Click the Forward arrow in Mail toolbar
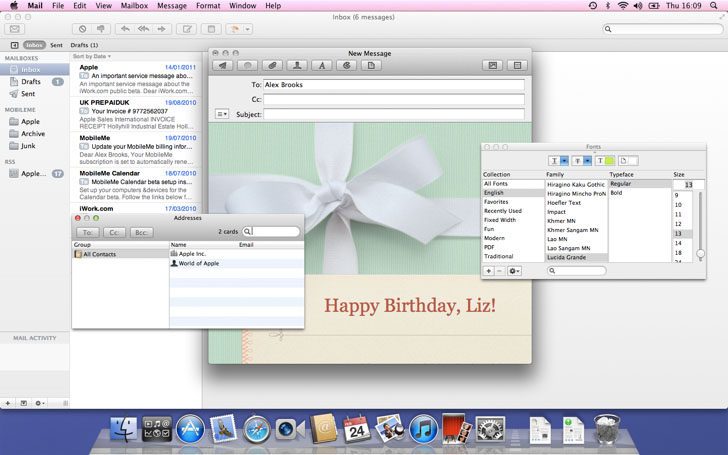Image resolution: width=728 pixels, height=455 pixels. coord(161,29)
